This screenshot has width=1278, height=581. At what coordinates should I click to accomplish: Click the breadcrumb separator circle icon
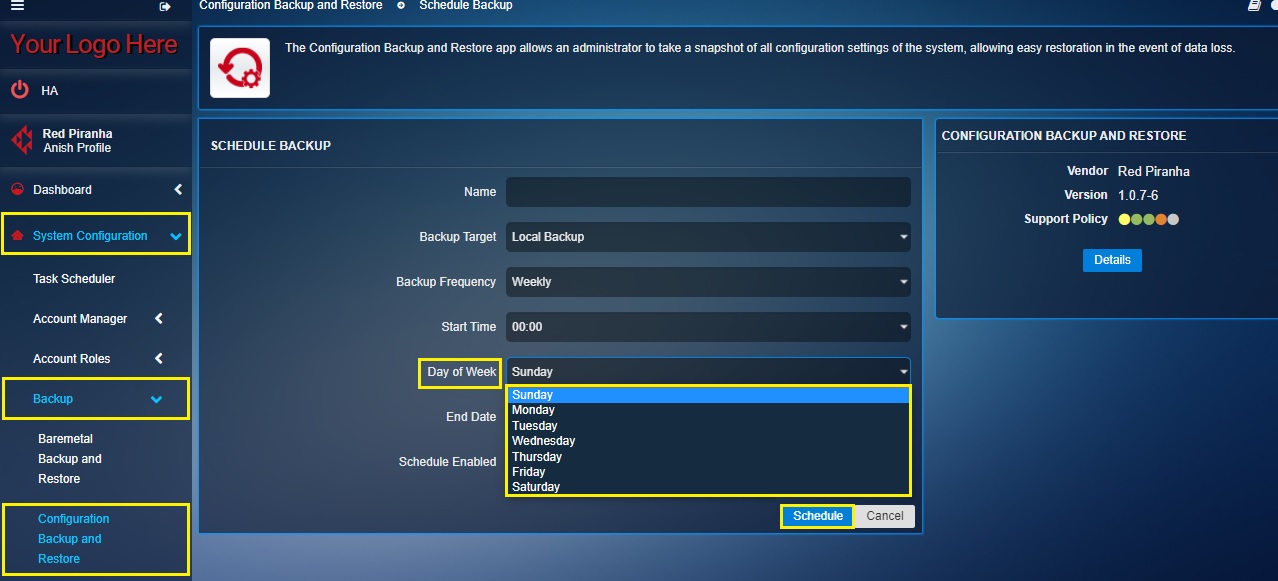[x=401, y=6]
